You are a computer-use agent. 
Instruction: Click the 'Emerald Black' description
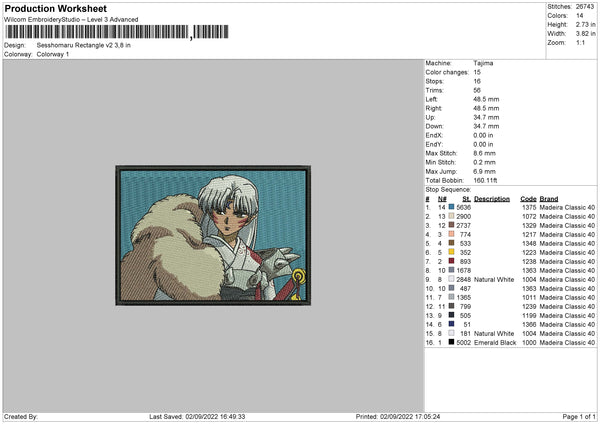pos(495,342)
